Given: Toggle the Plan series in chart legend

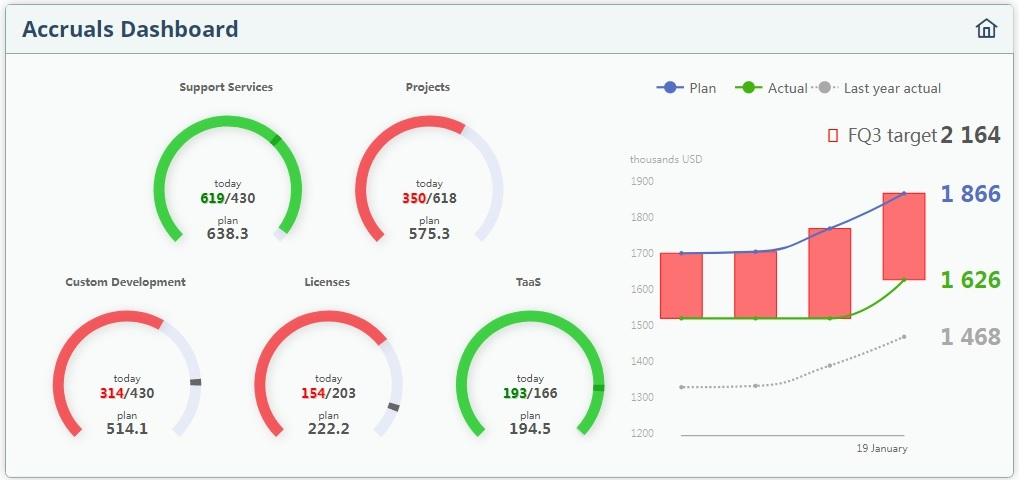Looking at the screenshot, I should [x=686, y=88].
